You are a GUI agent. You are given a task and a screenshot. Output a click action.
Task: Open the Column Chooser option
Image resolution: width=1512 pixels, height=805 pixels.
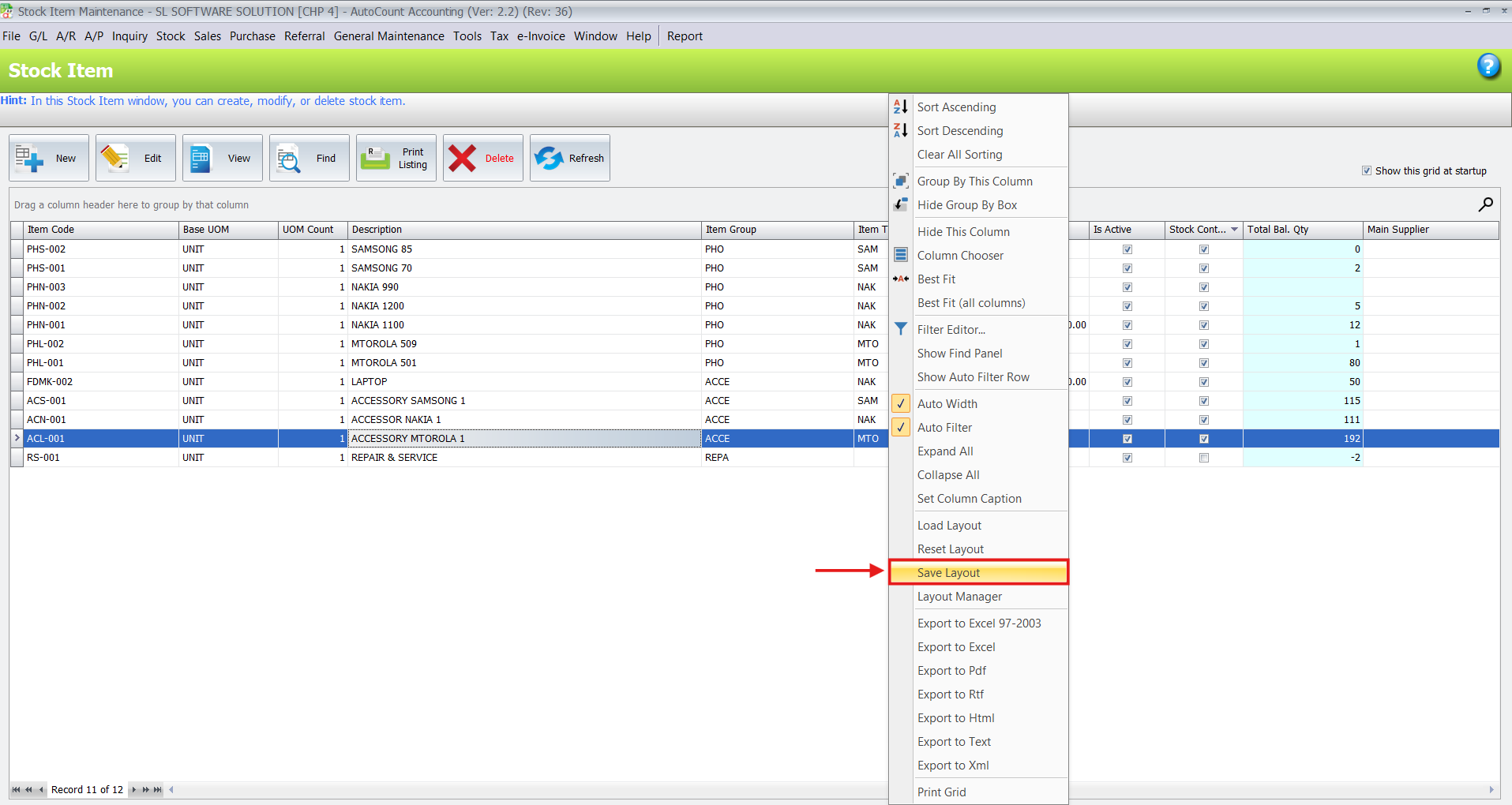coord(960,256)
